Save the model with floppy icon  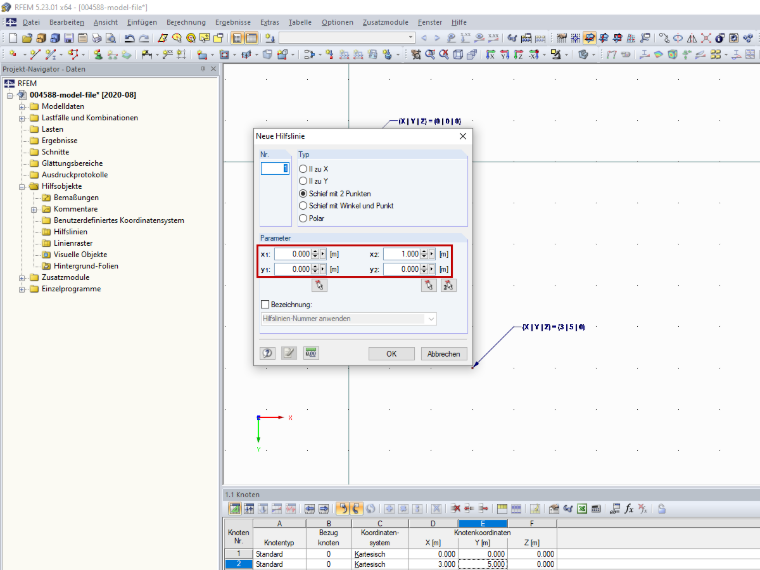[69, 38]
